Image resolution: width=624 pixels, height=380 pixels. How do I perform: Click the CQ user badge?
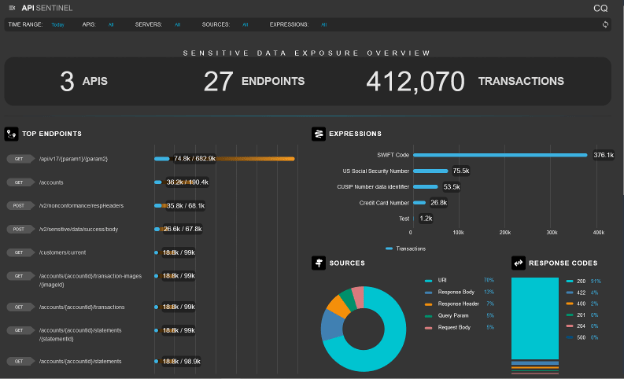point(601,8)
